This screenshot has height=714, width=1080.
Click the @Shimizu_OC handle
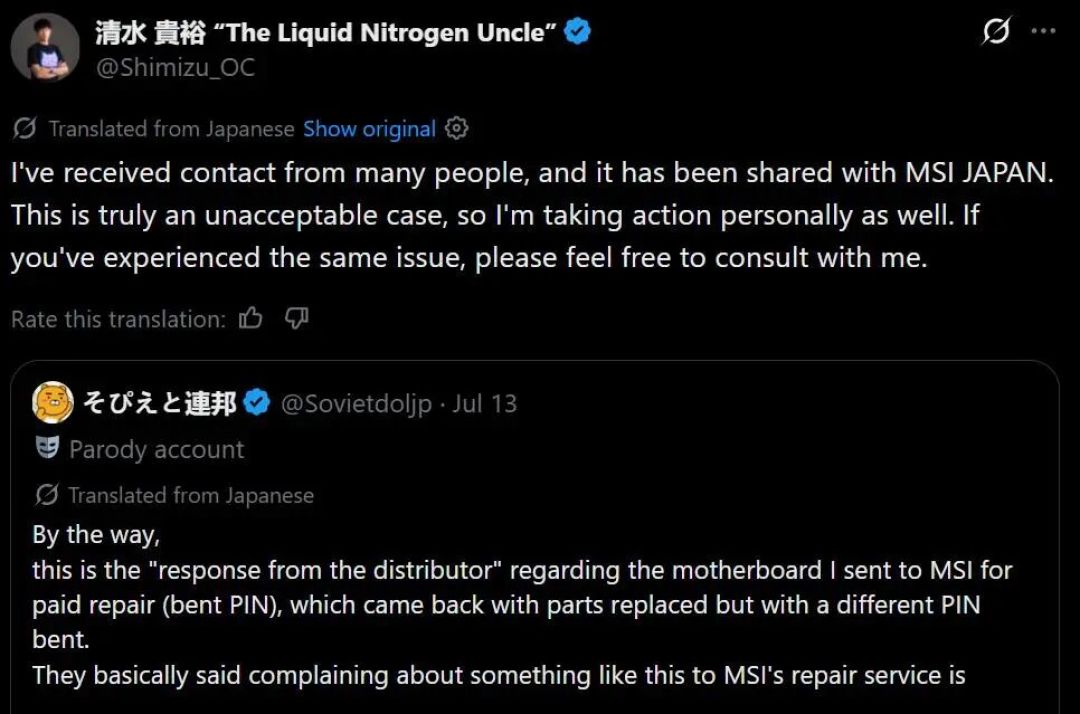pos(175,67)
